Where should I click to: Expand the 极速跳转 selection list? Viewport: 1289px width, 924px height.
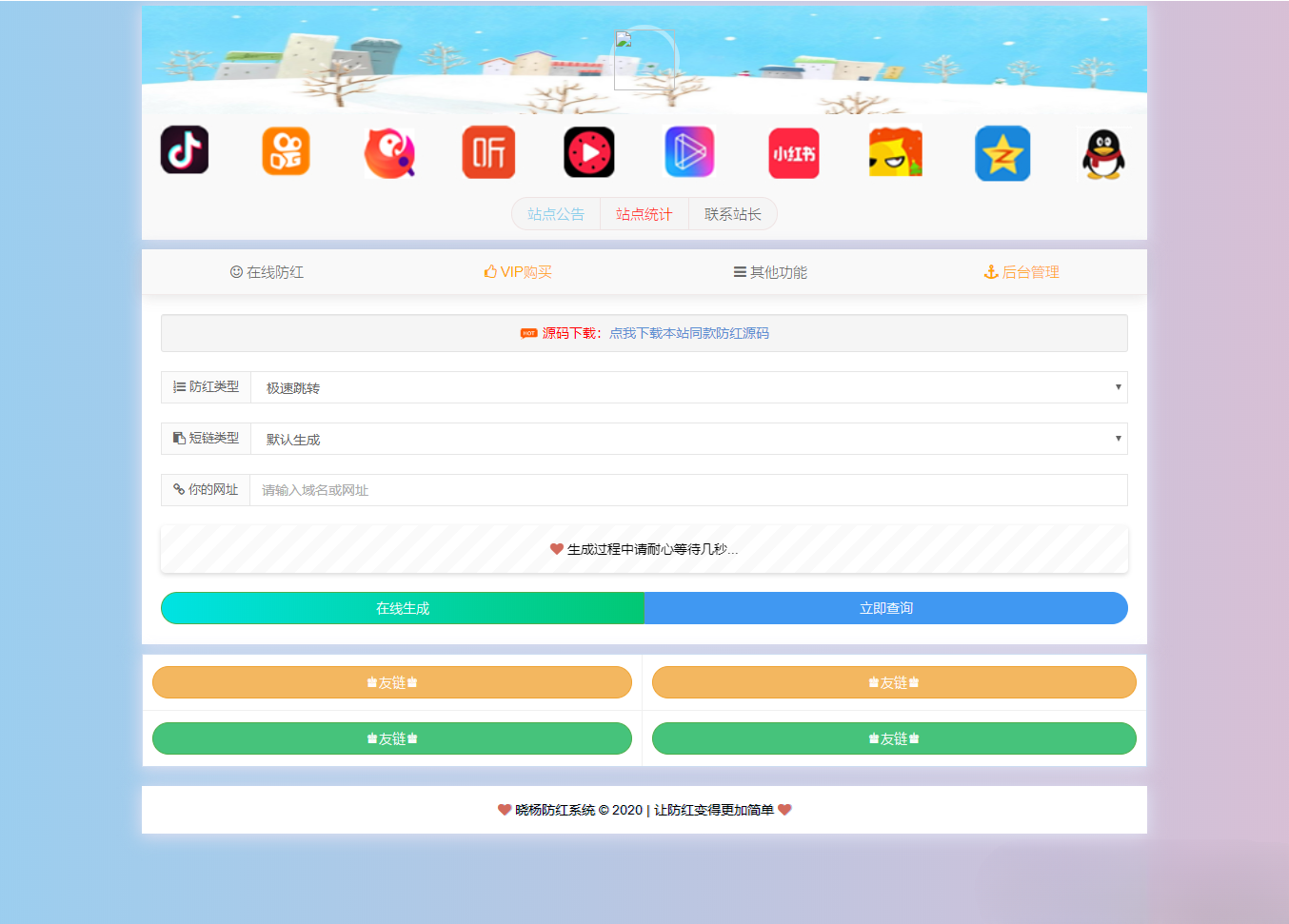click(688, 387)
